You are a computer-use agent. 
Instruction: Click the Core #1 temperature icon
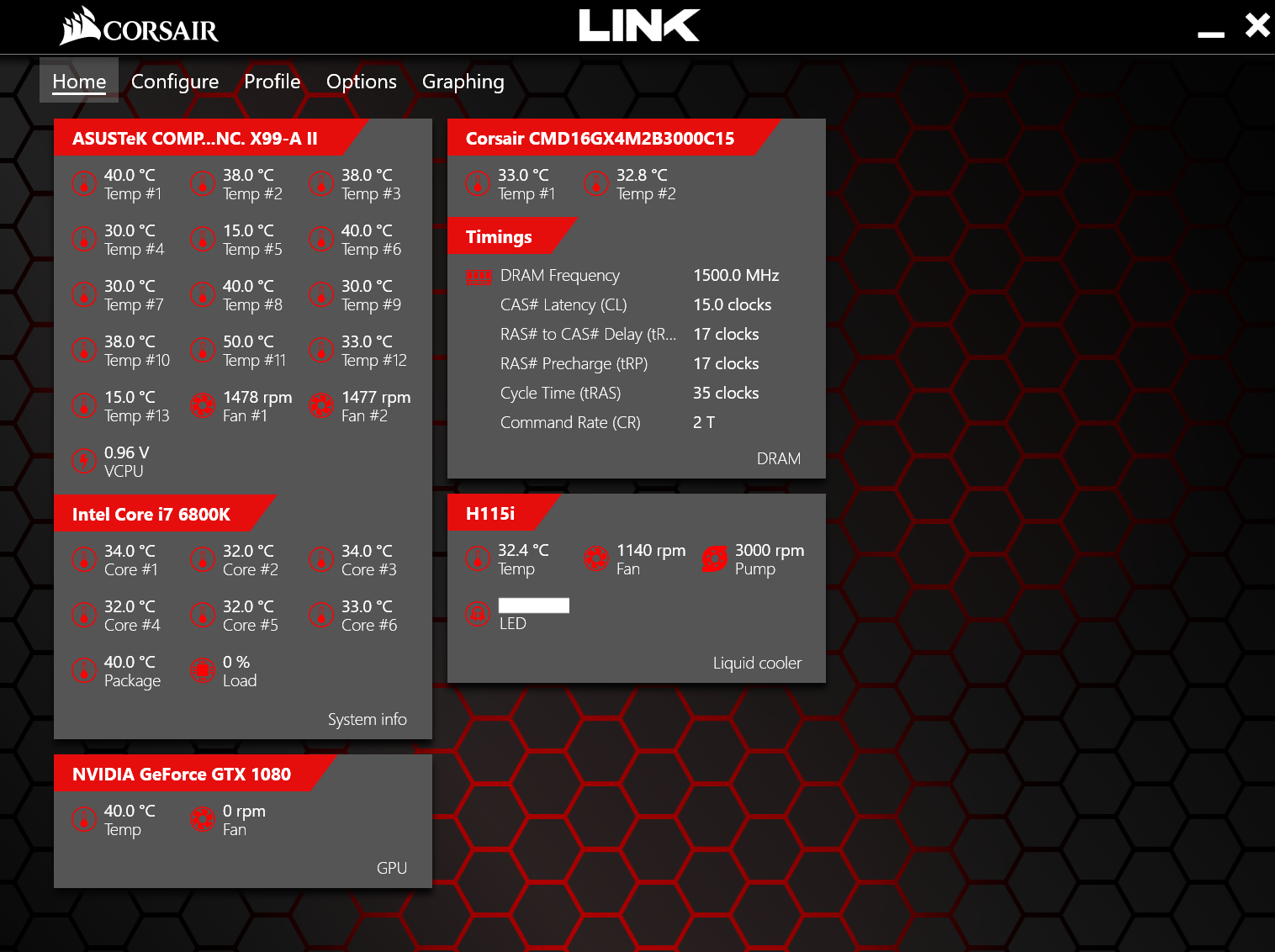pos(84,560)
